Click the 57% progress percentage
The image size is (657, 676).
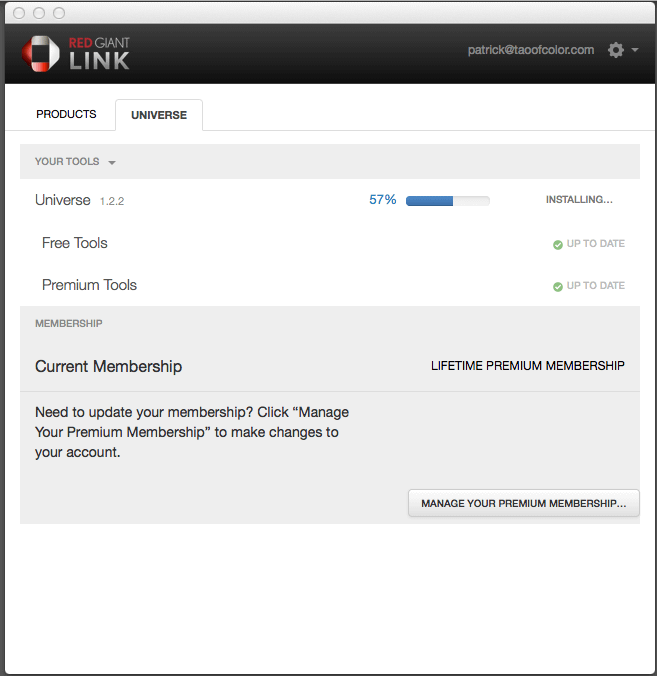[x=383, y=200]
